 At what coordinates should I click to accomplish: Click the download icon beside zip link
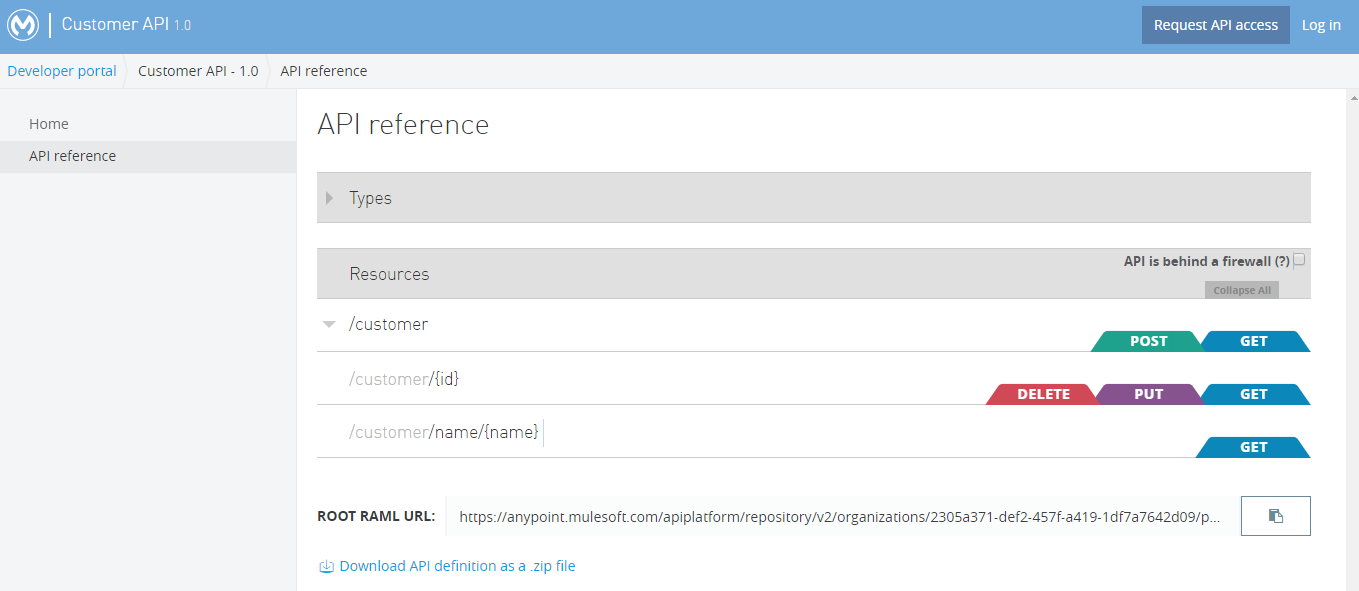(326, 566)
